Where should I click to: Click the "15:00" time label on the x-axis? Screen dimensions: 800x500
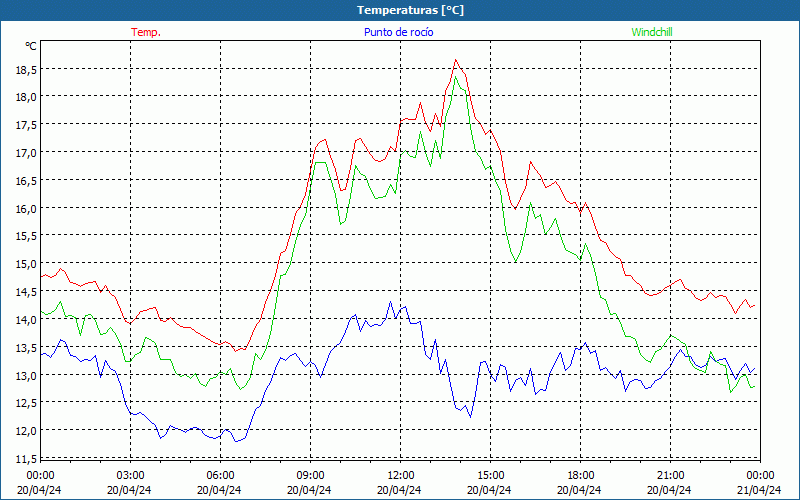490,476
